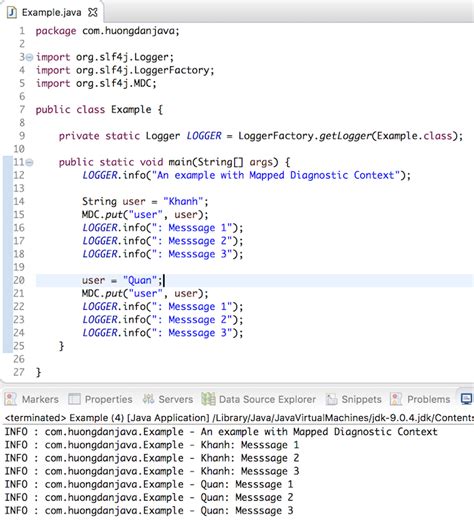Click 'Messsage 3' string on line 24
The width and height of the screenshot is (474, 521).
pos(195,333)
